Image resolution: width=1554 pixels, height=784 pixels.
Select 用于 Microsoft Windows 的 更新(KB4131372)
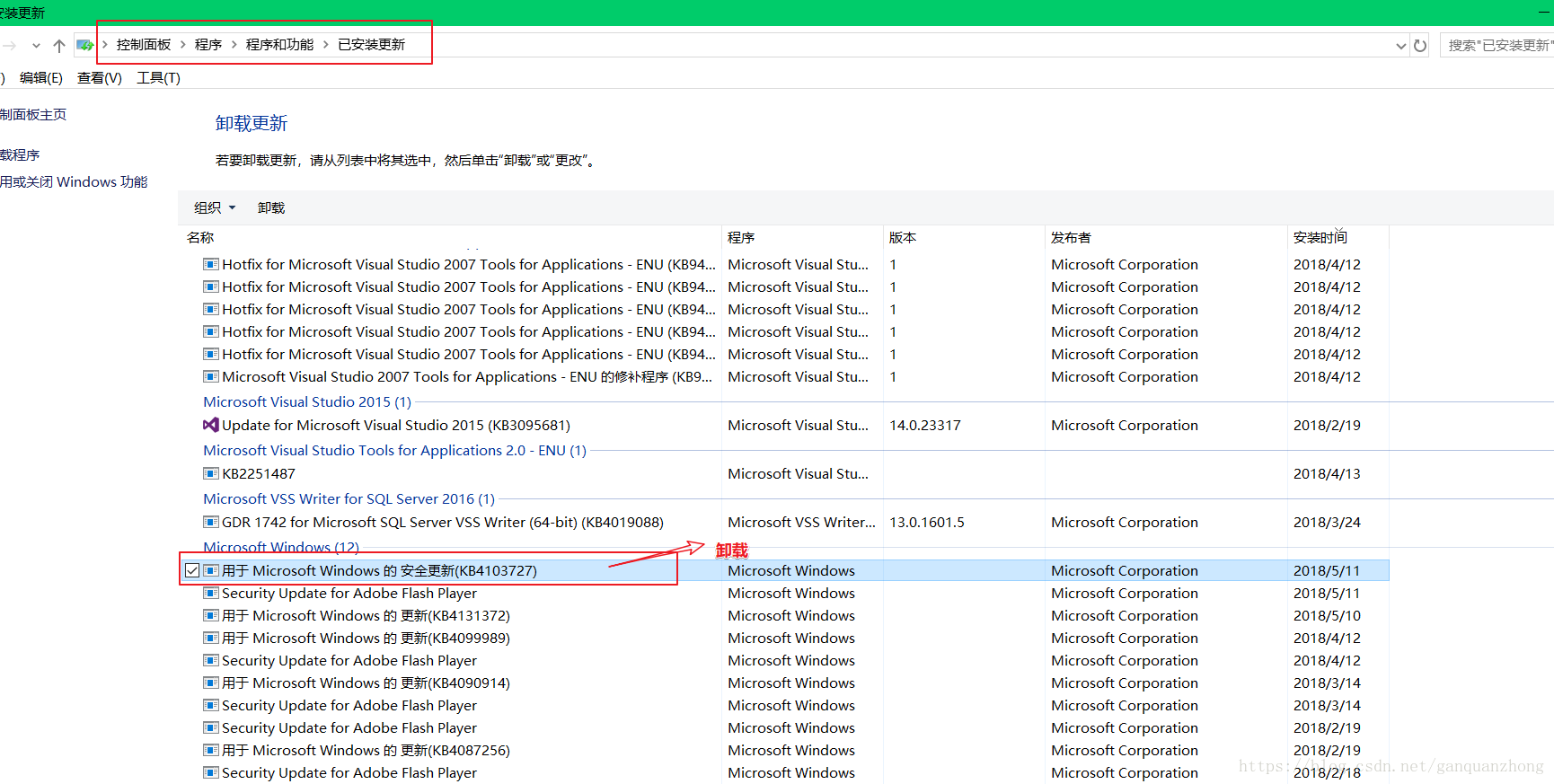366,616
